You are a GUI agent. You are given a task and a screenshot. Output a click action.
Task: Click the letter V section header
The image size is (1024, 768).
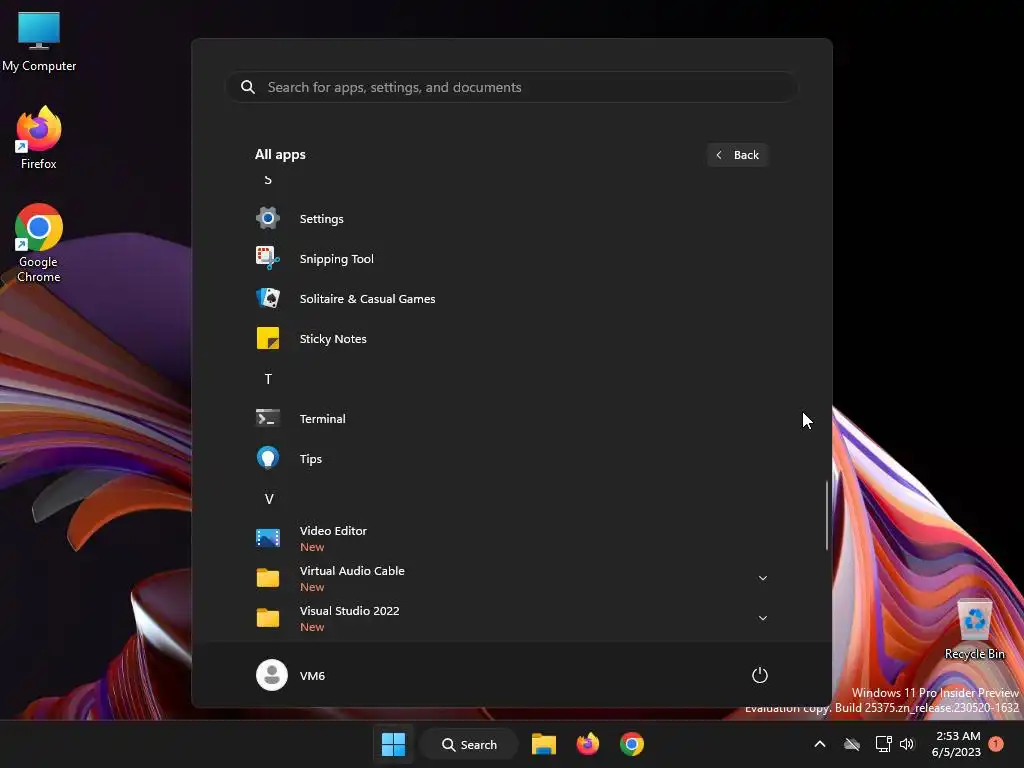pos(268,499)
